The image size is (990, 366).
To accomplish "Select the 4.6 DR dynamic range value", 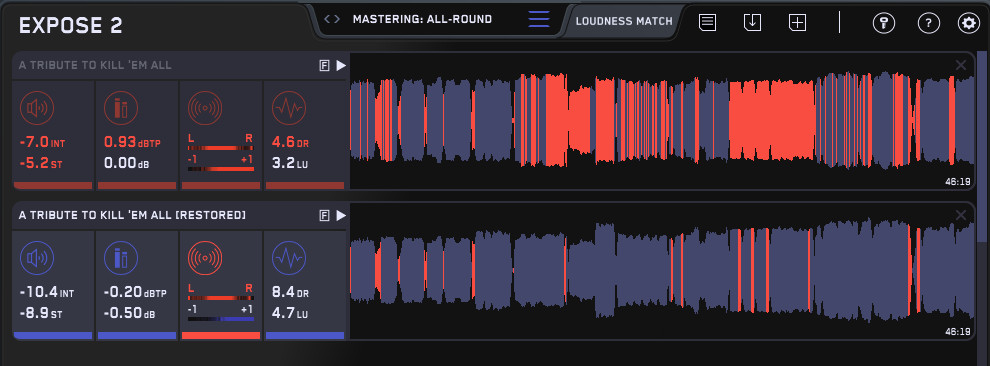I will point(290,143).
